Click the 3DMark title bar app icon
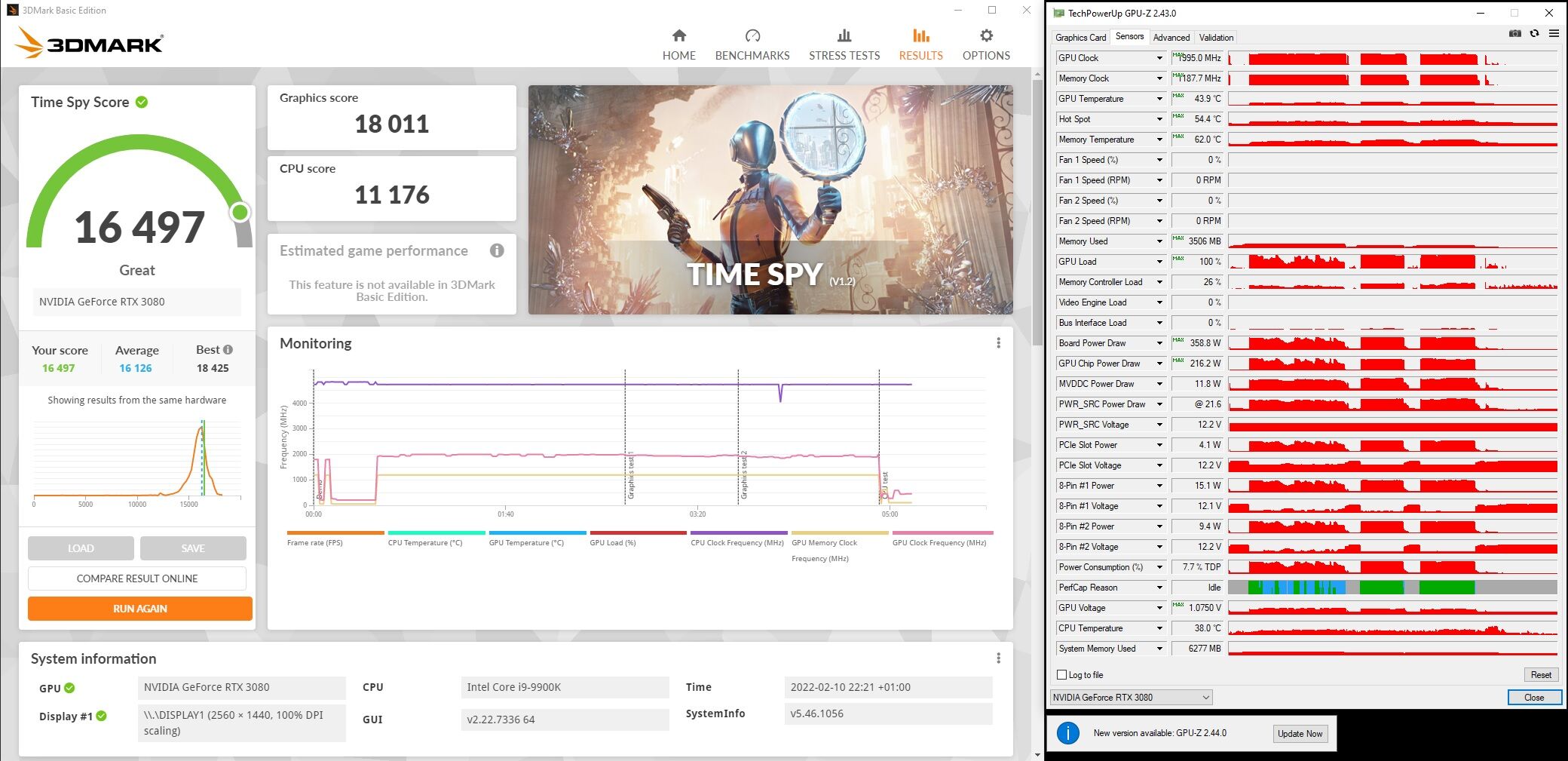This screenshot has height=761, width=1568. click(x=12, y=10)
